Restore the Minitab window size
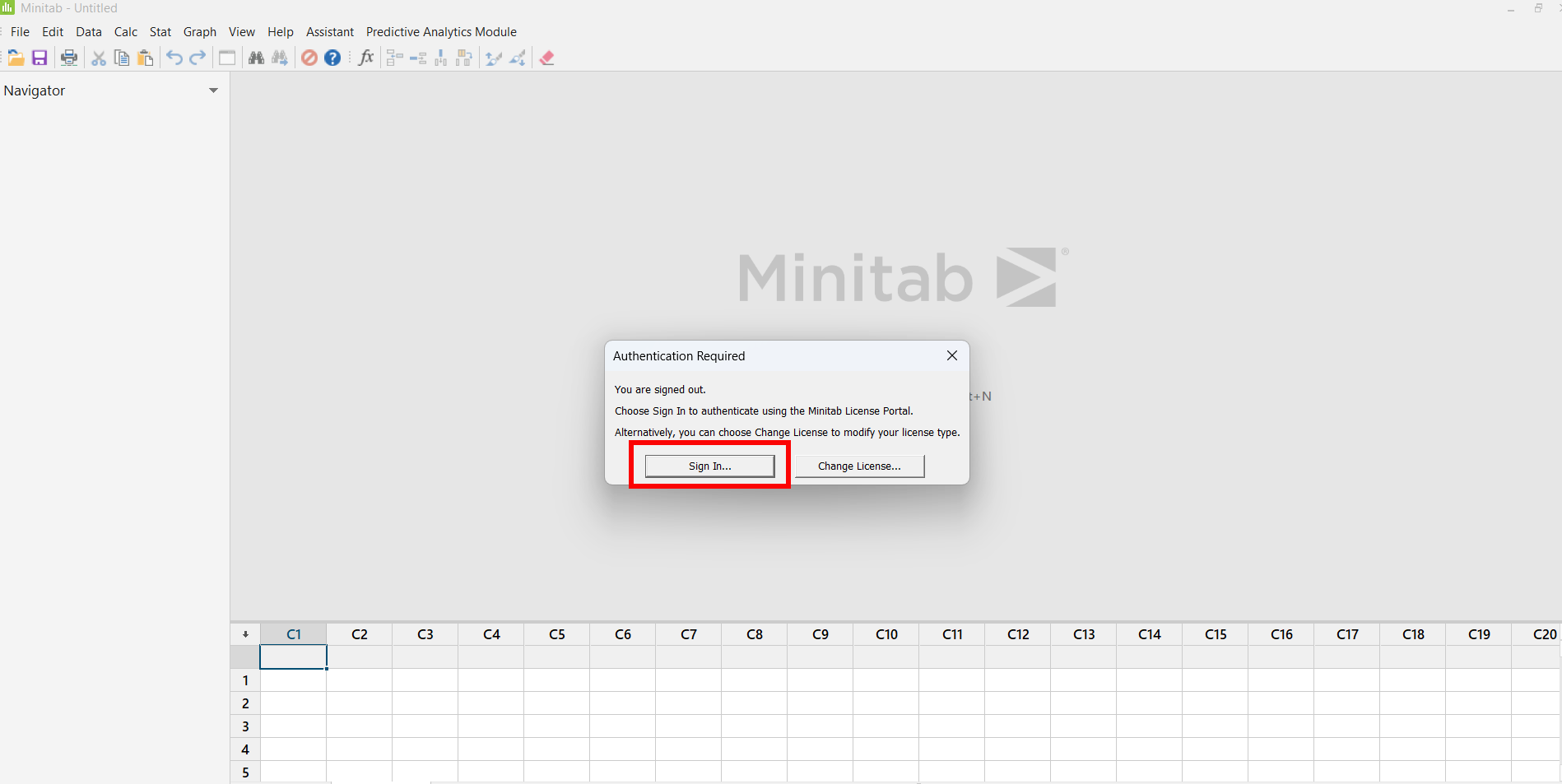The height and width of the screenshot is (784, 1562). pos(1538,8)
